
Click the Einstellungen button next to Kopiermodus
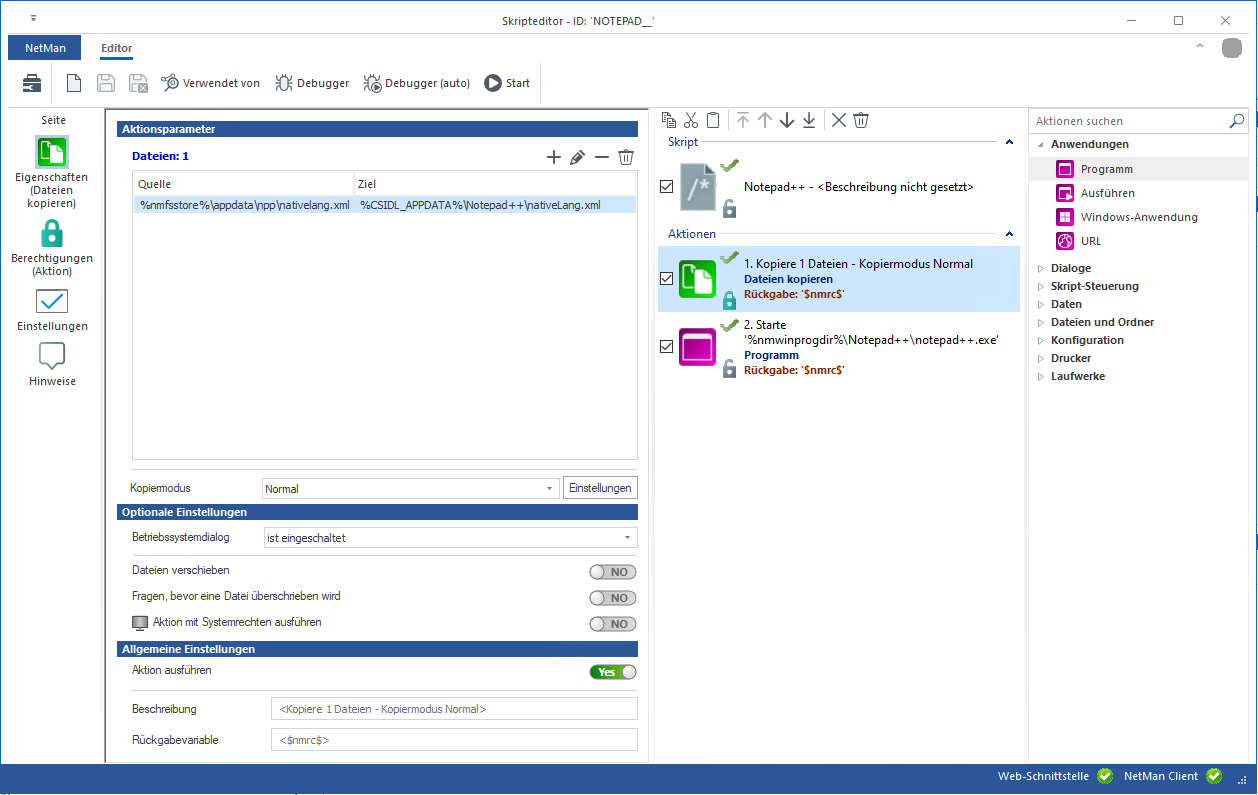[x=600, y=488]
